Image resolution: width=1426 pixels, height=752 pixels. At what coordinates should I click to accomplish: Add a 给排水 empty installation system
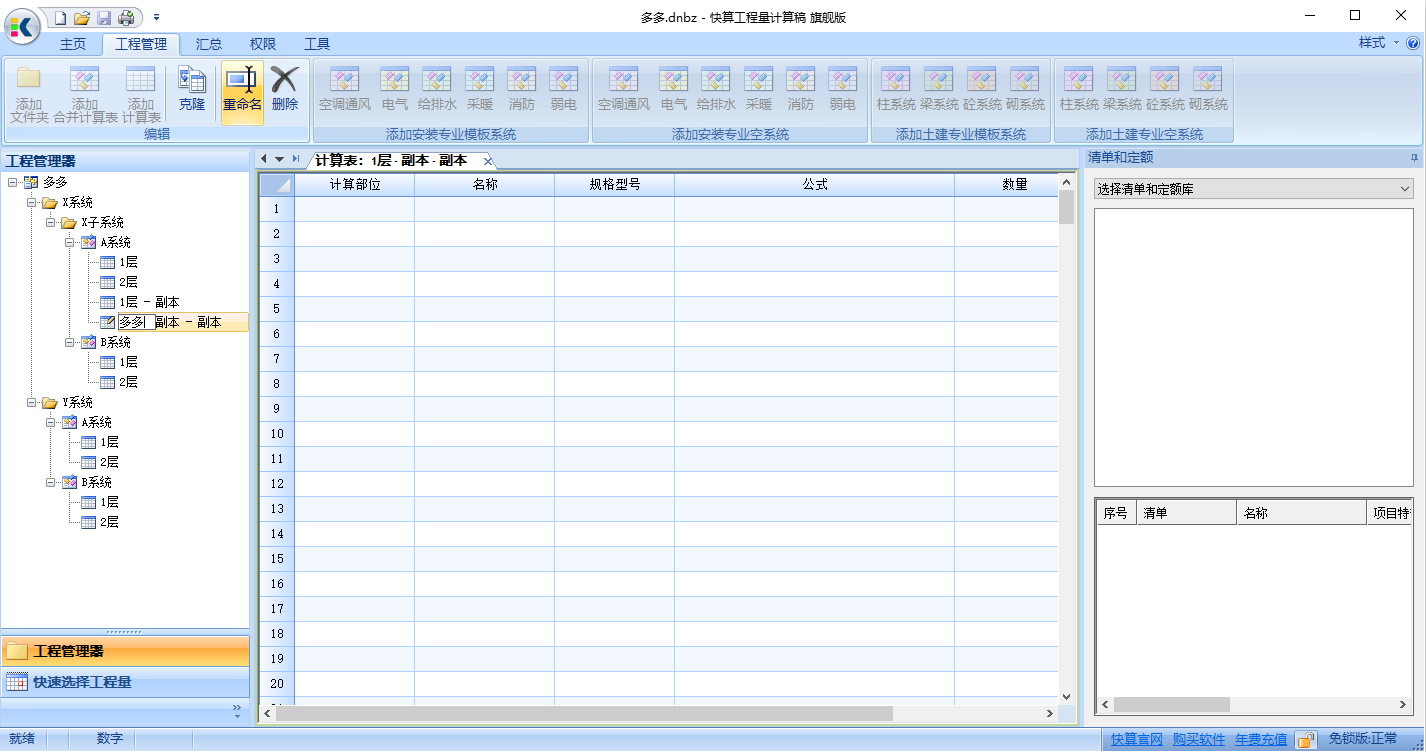(x=715, y=90)
